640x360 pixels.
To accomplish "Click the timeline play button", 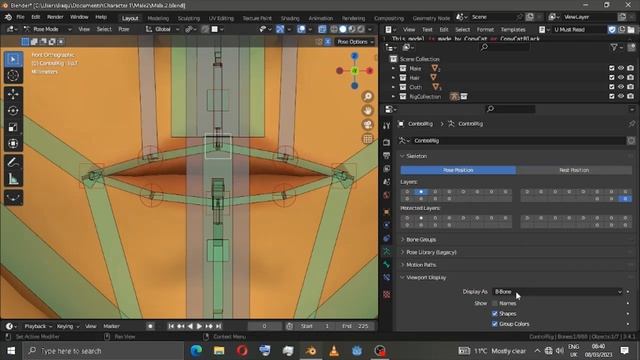I will (199, 326).
